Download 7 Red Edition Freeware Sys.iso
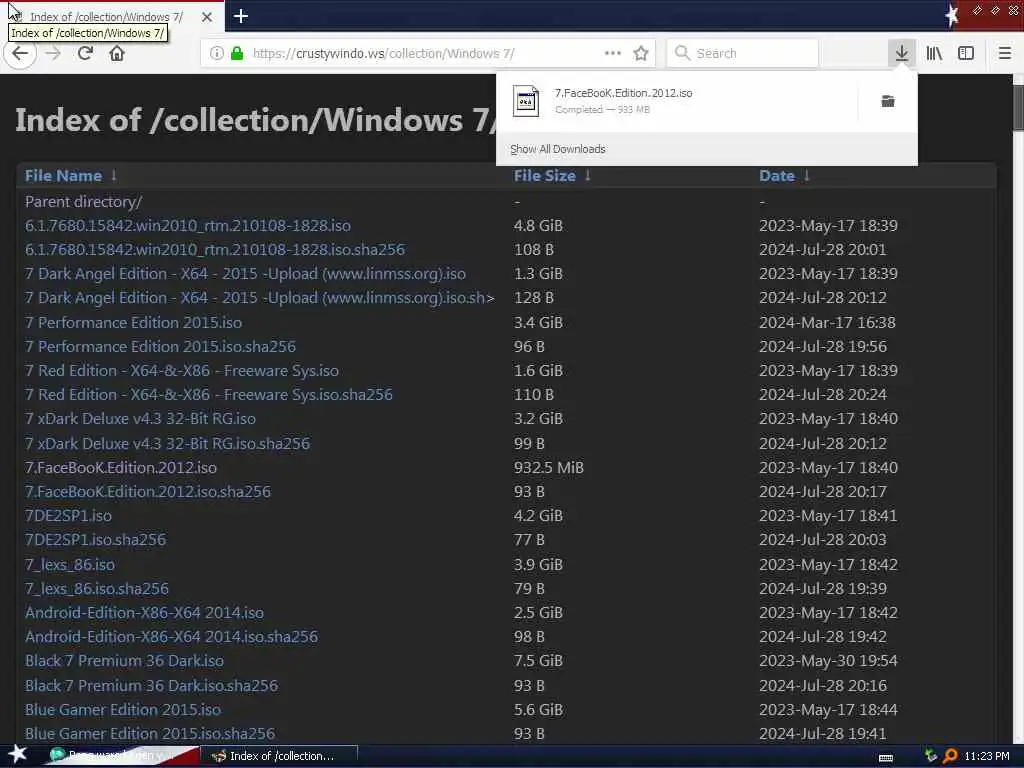The width and height of the screenshot is (1024, 768). point(182,370)
